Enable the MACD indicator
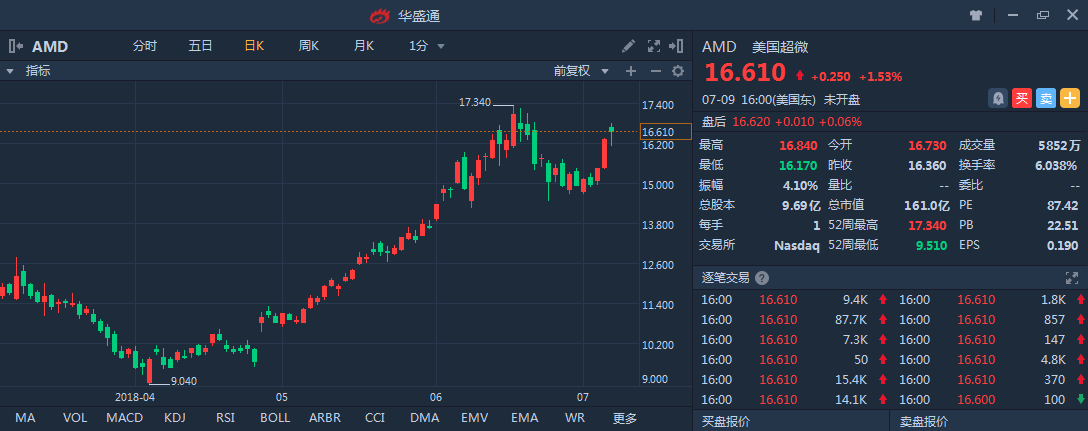Viewport: 1088px width, 431px height. pyautogui.click(x=125, y=418)
